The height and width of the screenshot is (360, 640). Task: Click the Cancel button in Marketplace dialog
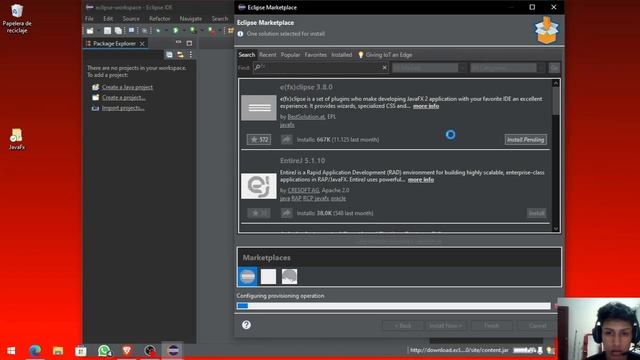(538, 325)
